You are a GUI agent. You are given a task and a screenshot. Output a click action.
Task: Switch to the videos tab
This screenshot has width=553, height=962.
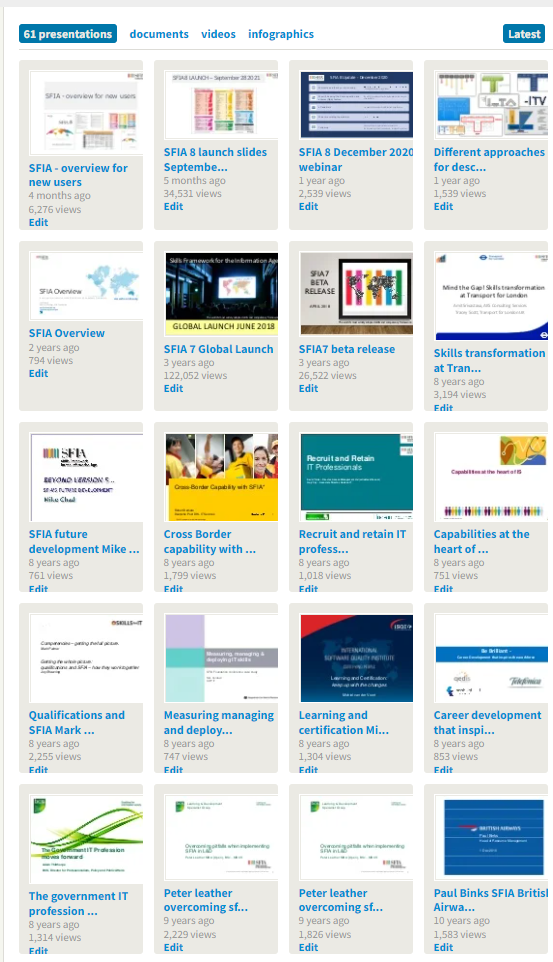pyautogui.click(x=218, y=34)
